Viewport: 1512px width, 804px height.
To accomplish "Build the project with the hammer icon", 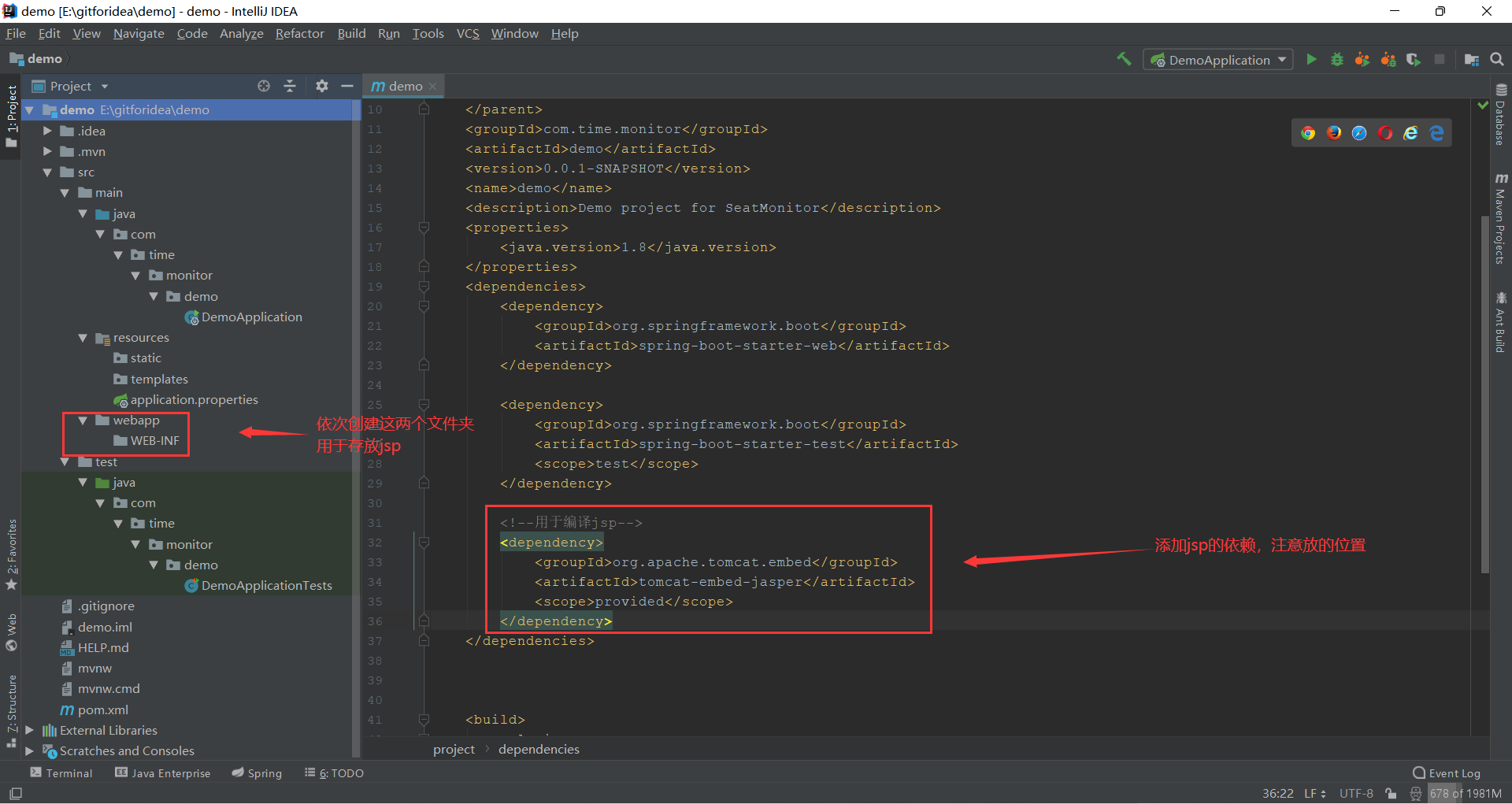I will coord(1124,59).
